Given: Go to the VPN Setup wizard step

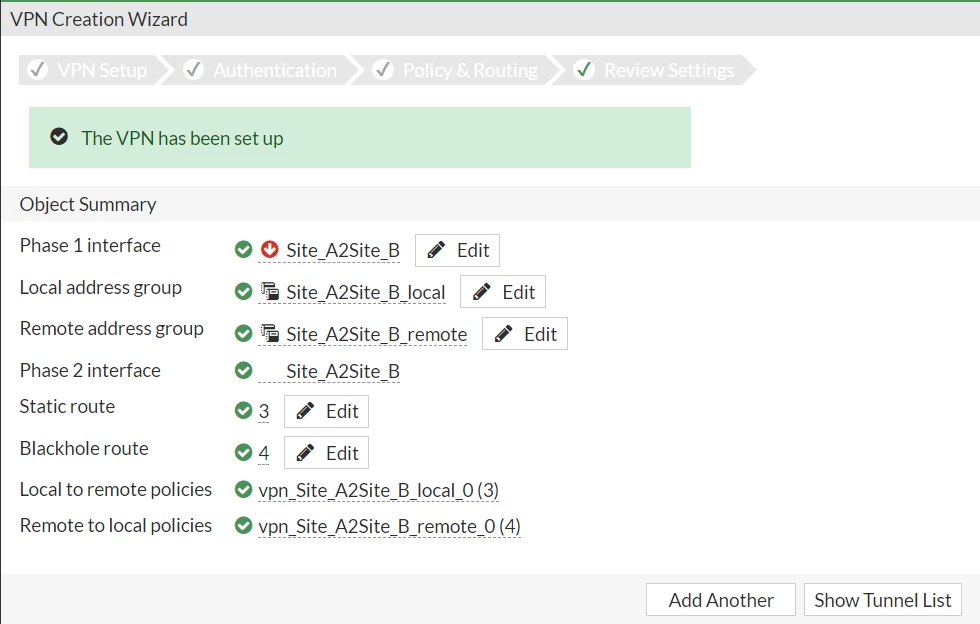Looking at the screenshot, I should coord(89,70).
